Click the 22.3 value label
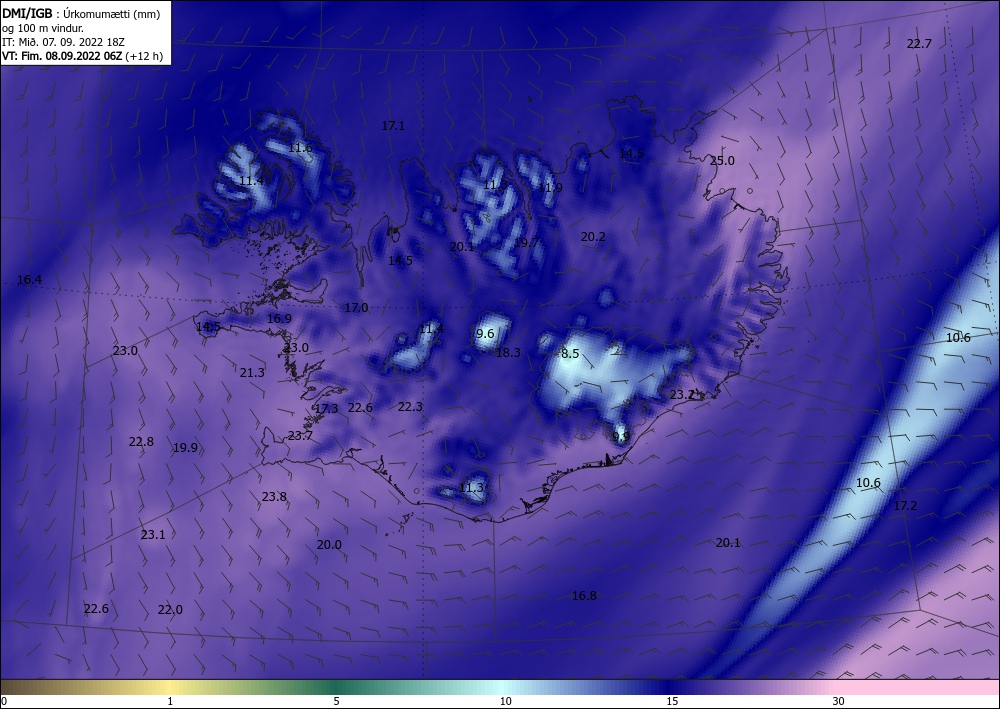The width and height of the screenshot is (1000, 709). pos(410,406)
